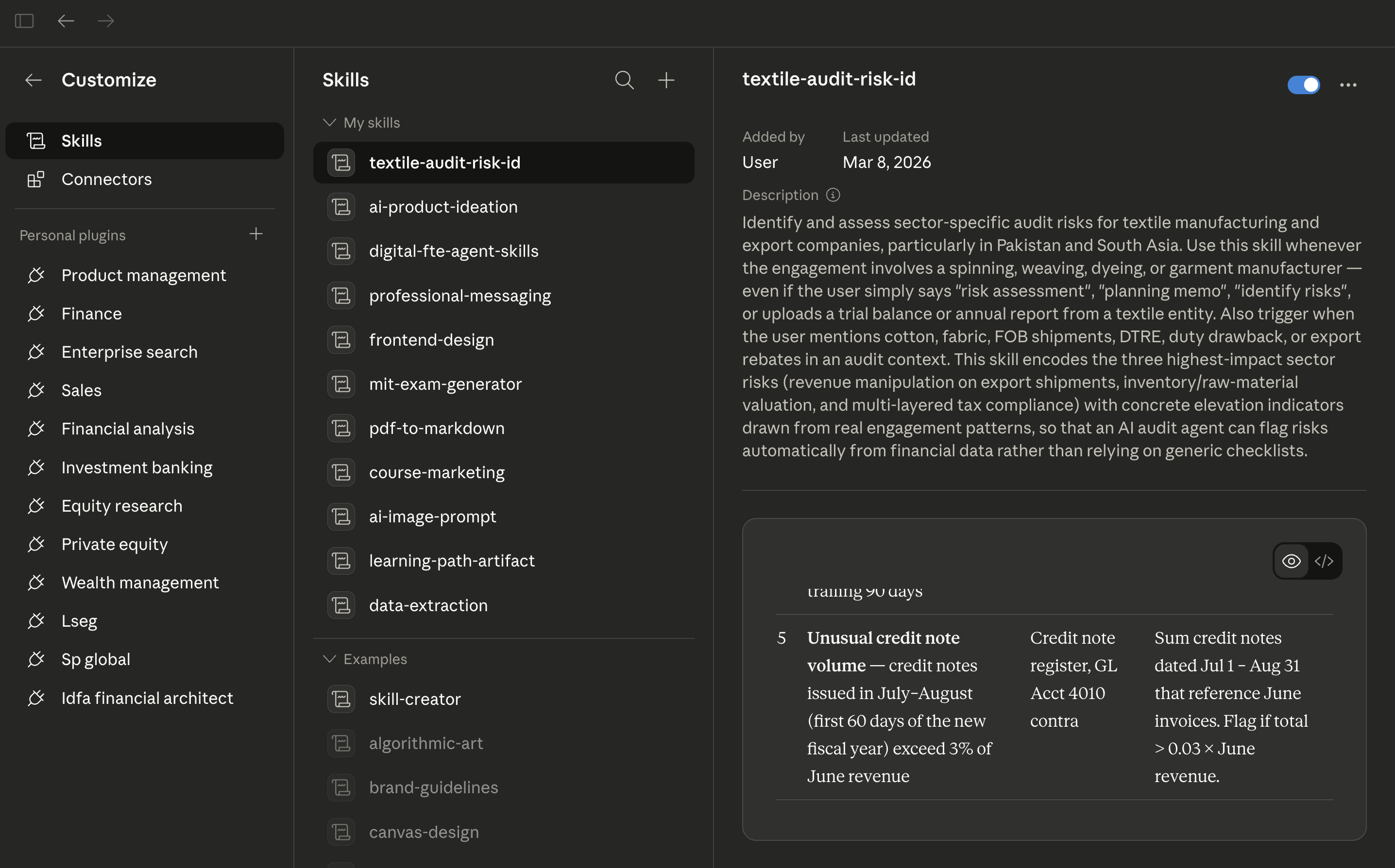Switch to the Connectors section

click(107, 179)
